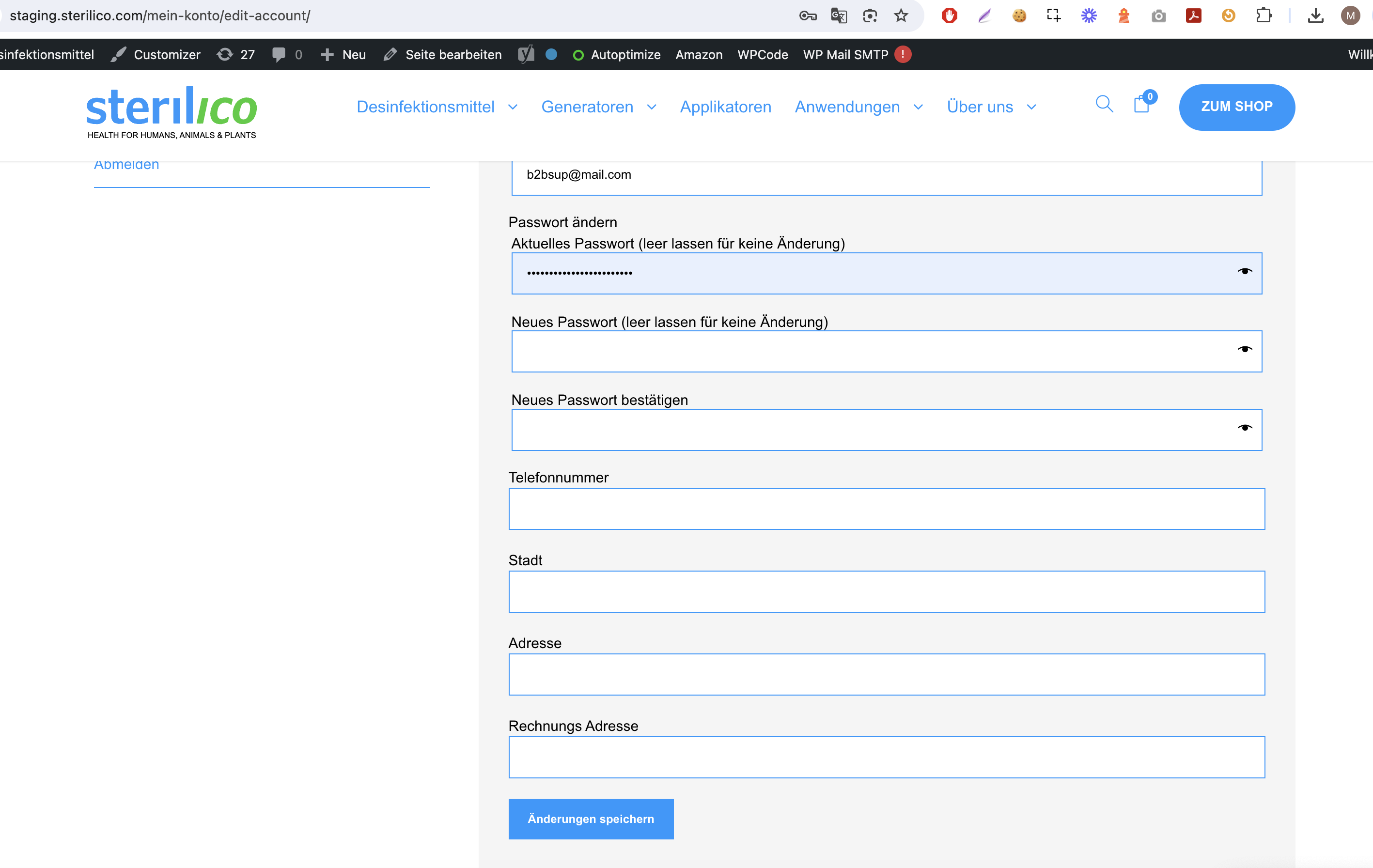Open Customizer in the admin bar
This screenshot has width=1373, height=868.
click(156, 55)
